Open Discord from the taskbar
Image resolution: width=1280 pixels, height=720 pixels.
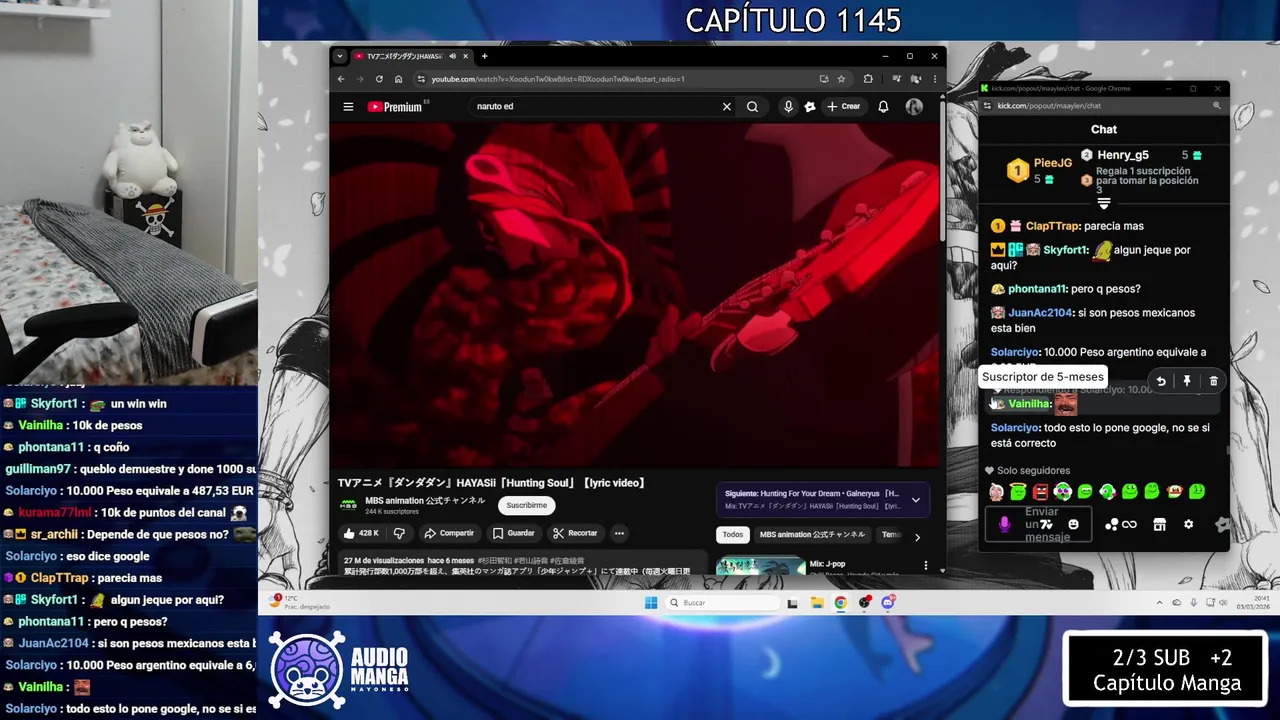click(x=888, y=602)
